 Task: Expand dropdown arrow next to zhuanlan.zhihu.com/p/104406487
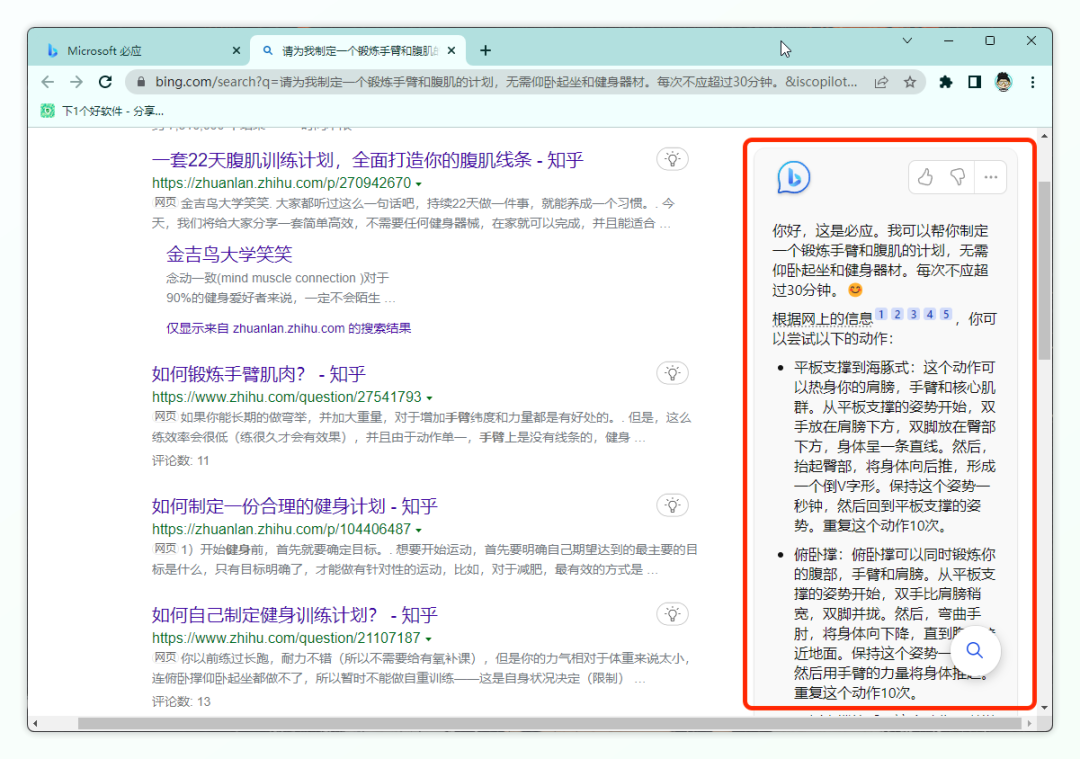point(418,530)
